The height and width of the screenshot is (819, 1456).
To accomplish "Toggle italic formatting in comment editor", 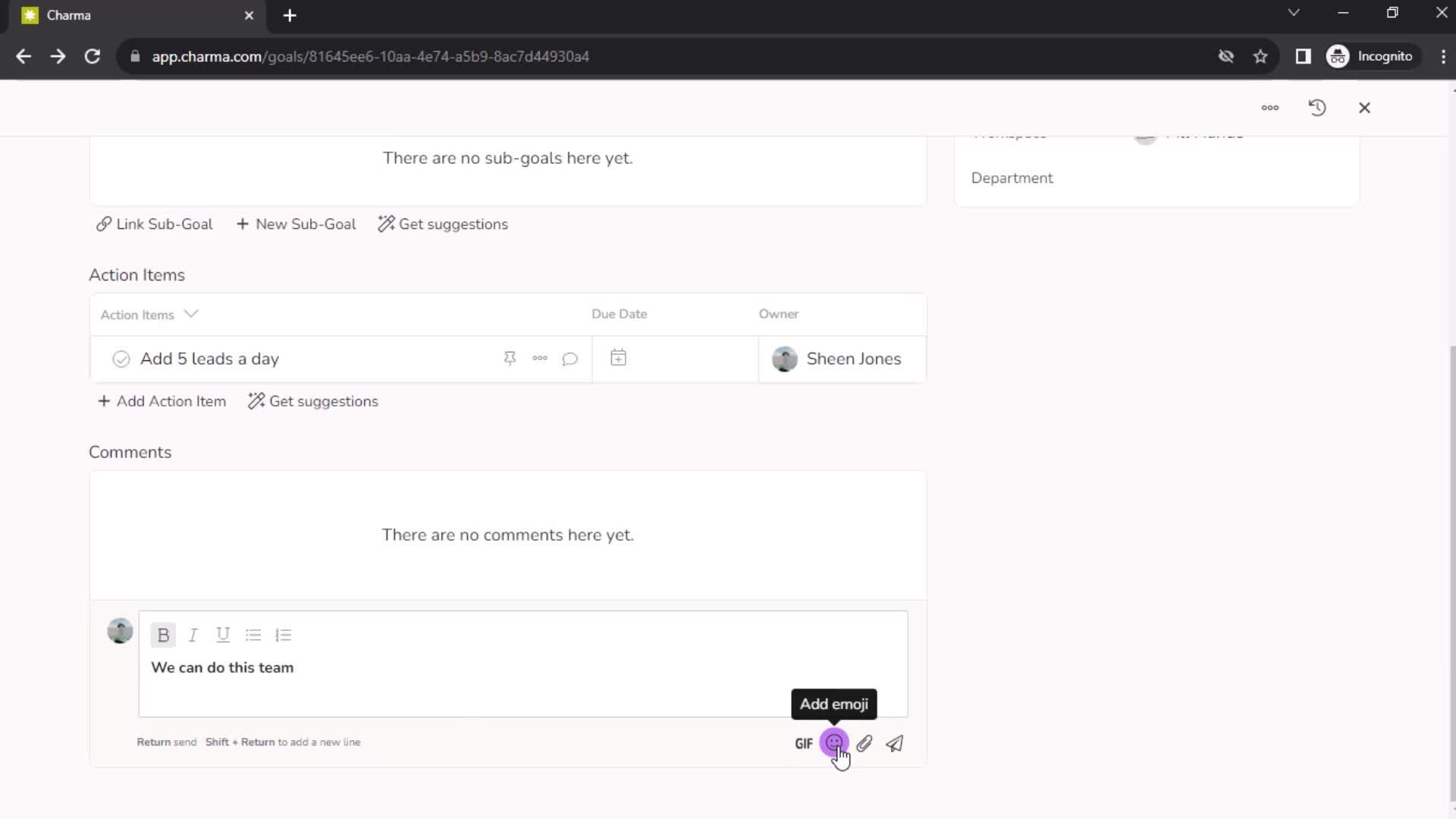I will click(x=193, y=634).
